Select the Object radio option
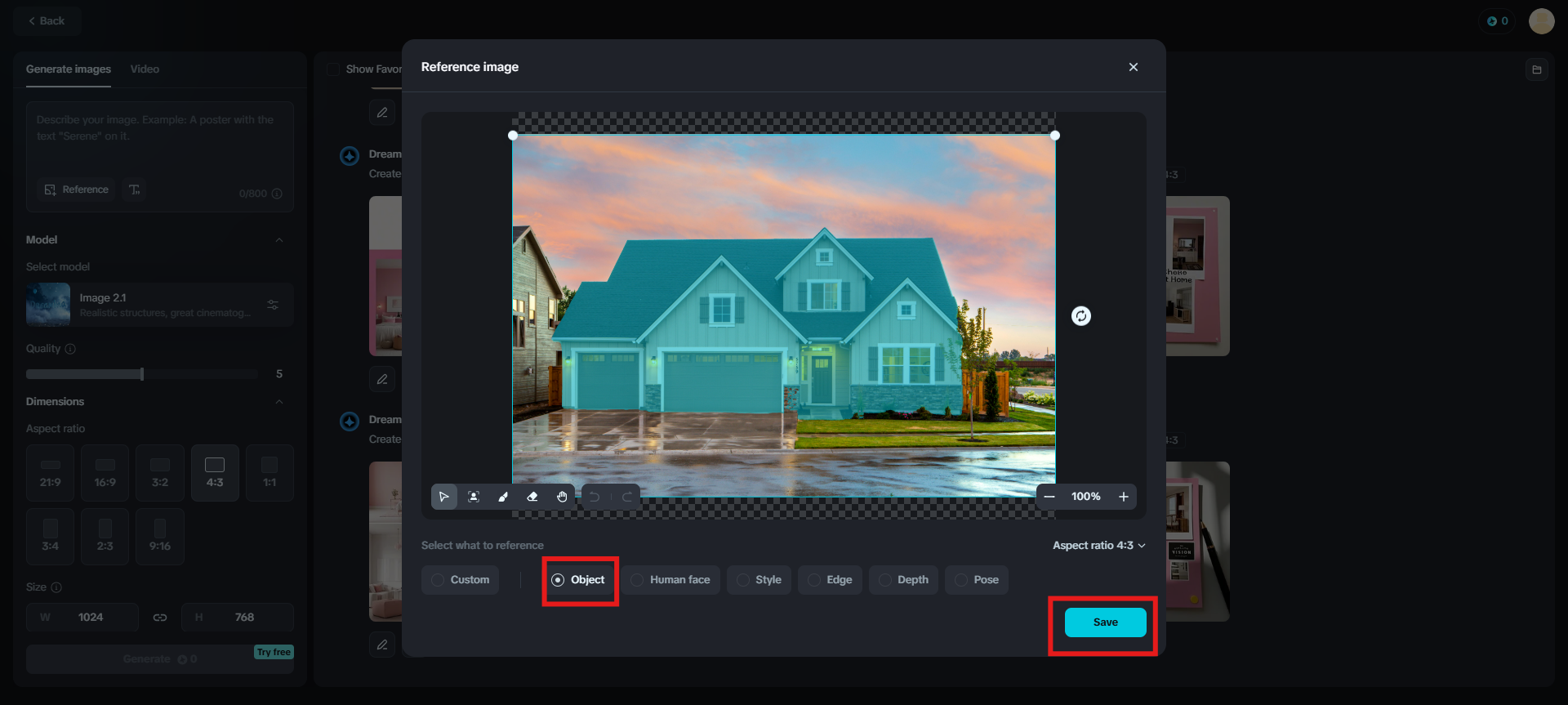This screenshot has height=705, width=1568. pyautogui.click(x=579, y=580)
